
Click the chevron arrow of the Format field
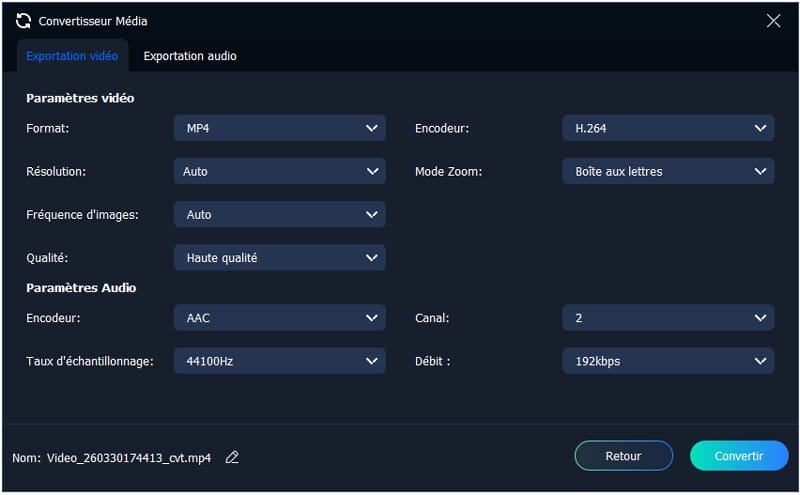pos(372,128)
